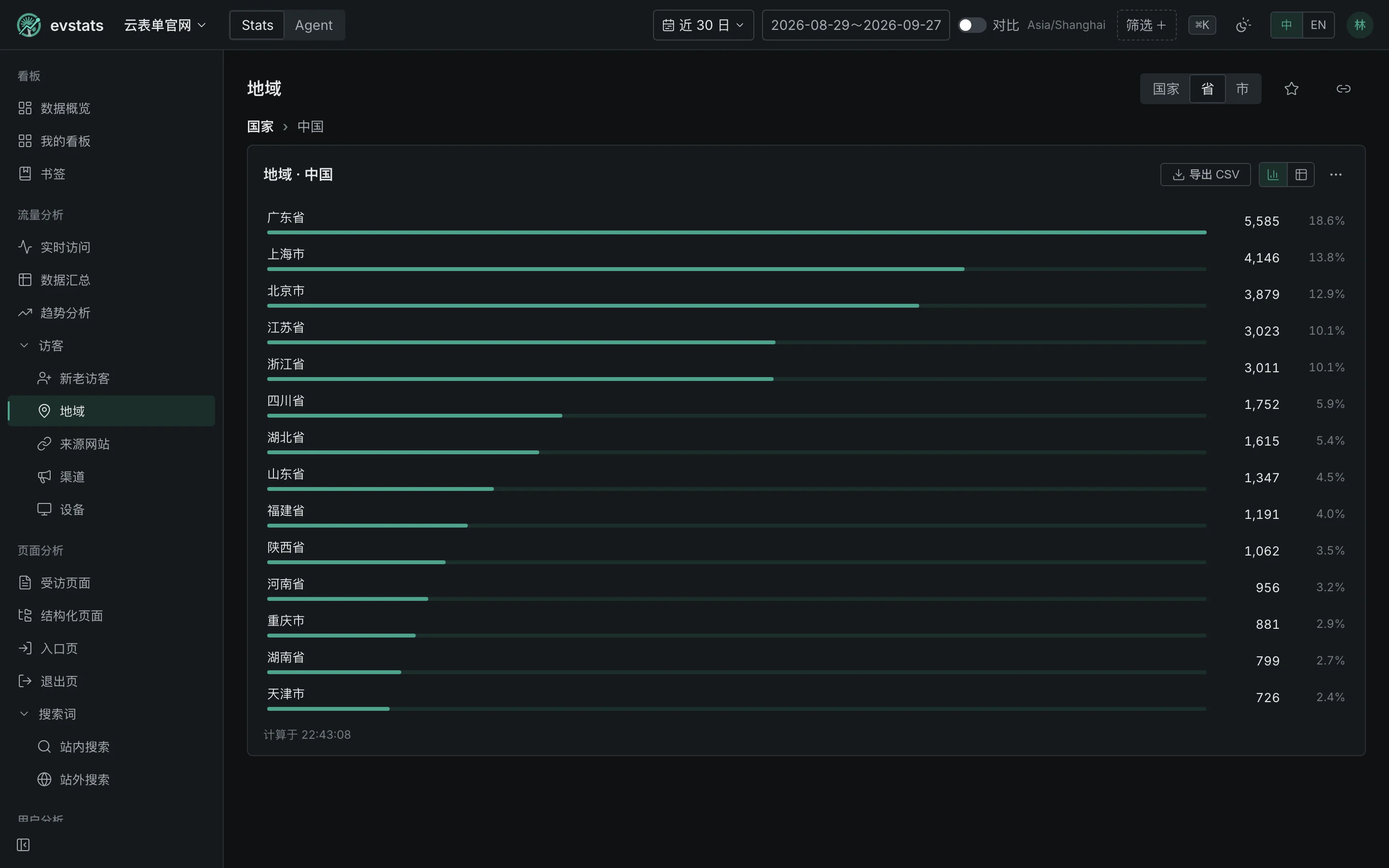Switch language to EN
1389x868 pixels.
pos(1319,25)
